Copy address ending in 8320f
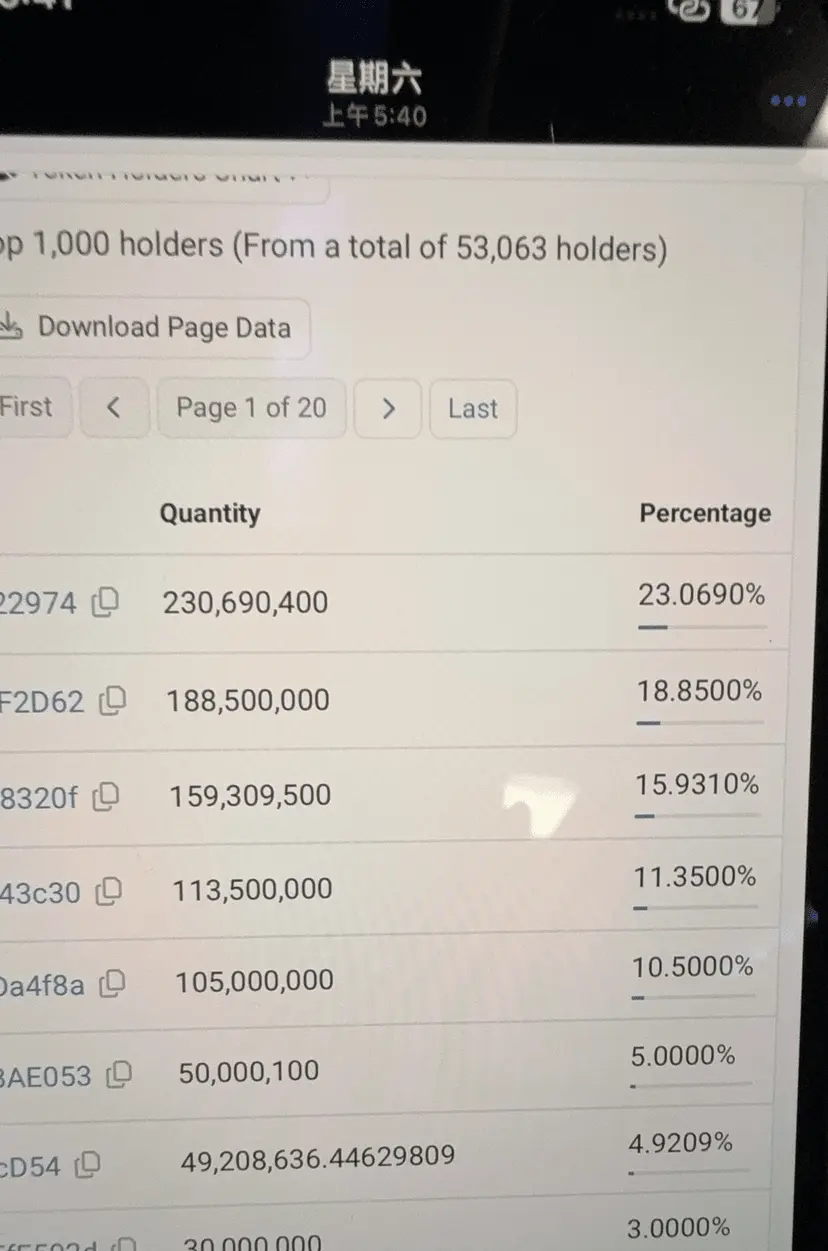The height and width of the screenshot is (1251, 828). tap(106, 796)
